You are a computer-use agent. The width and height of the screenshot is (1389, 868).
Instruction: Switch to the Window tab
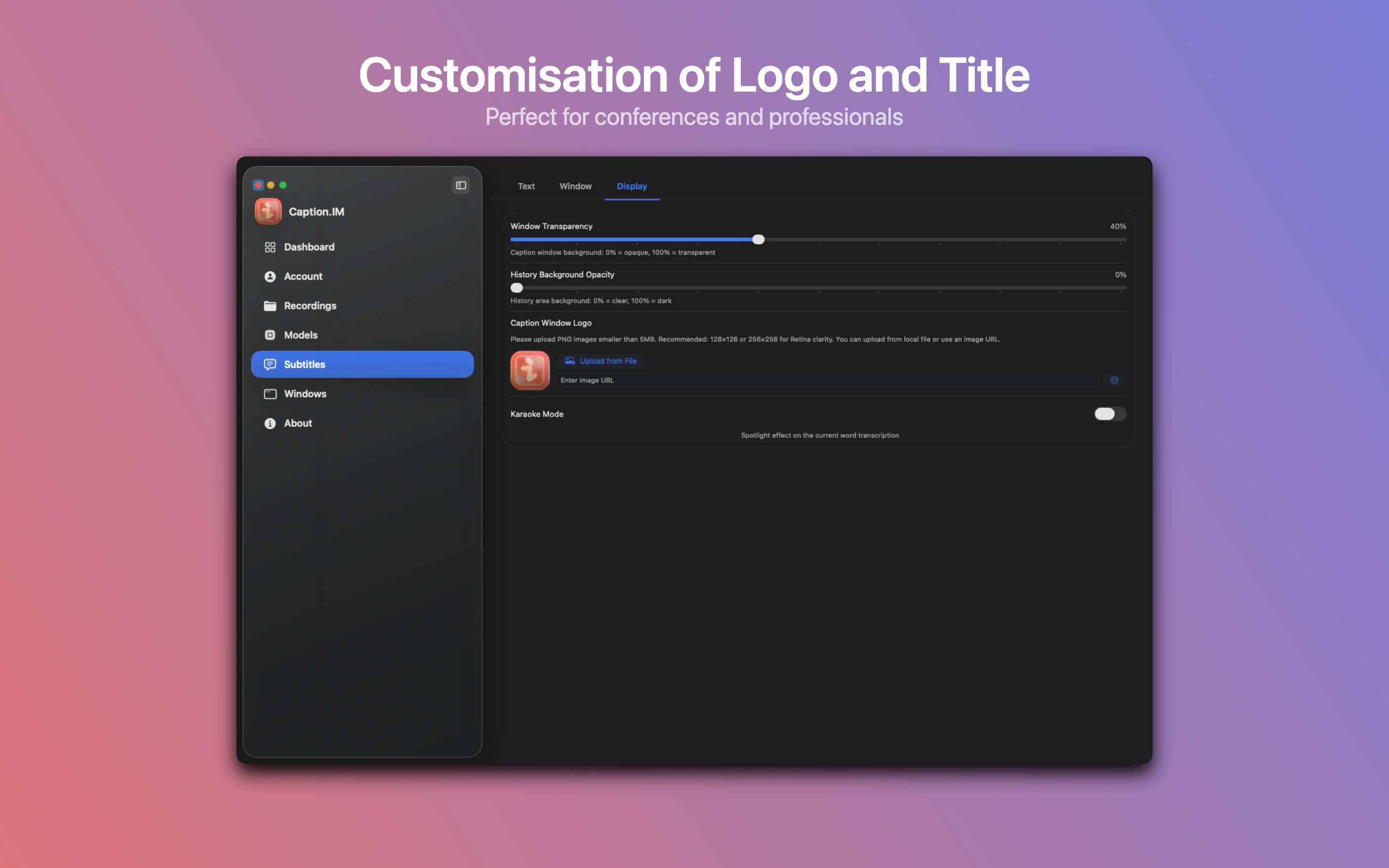tap(575, 186)
